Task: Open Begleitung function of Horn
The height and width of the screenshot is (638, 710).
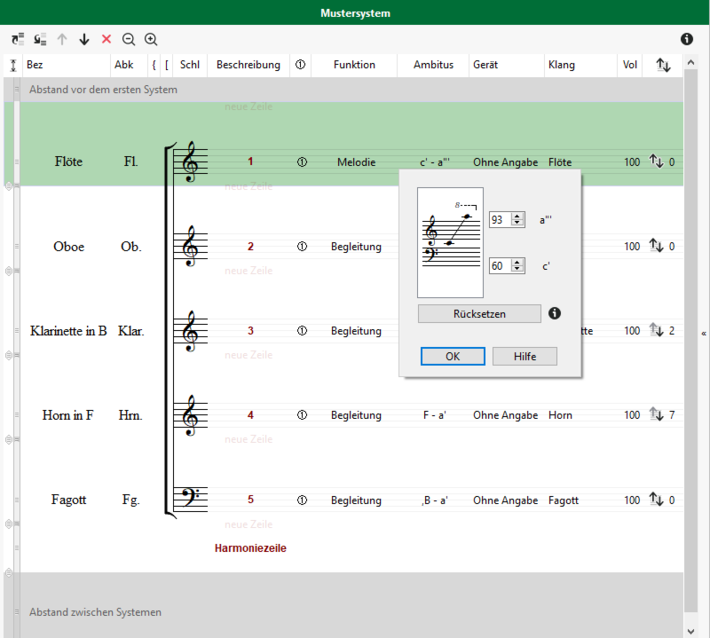Action: (356, 415)
